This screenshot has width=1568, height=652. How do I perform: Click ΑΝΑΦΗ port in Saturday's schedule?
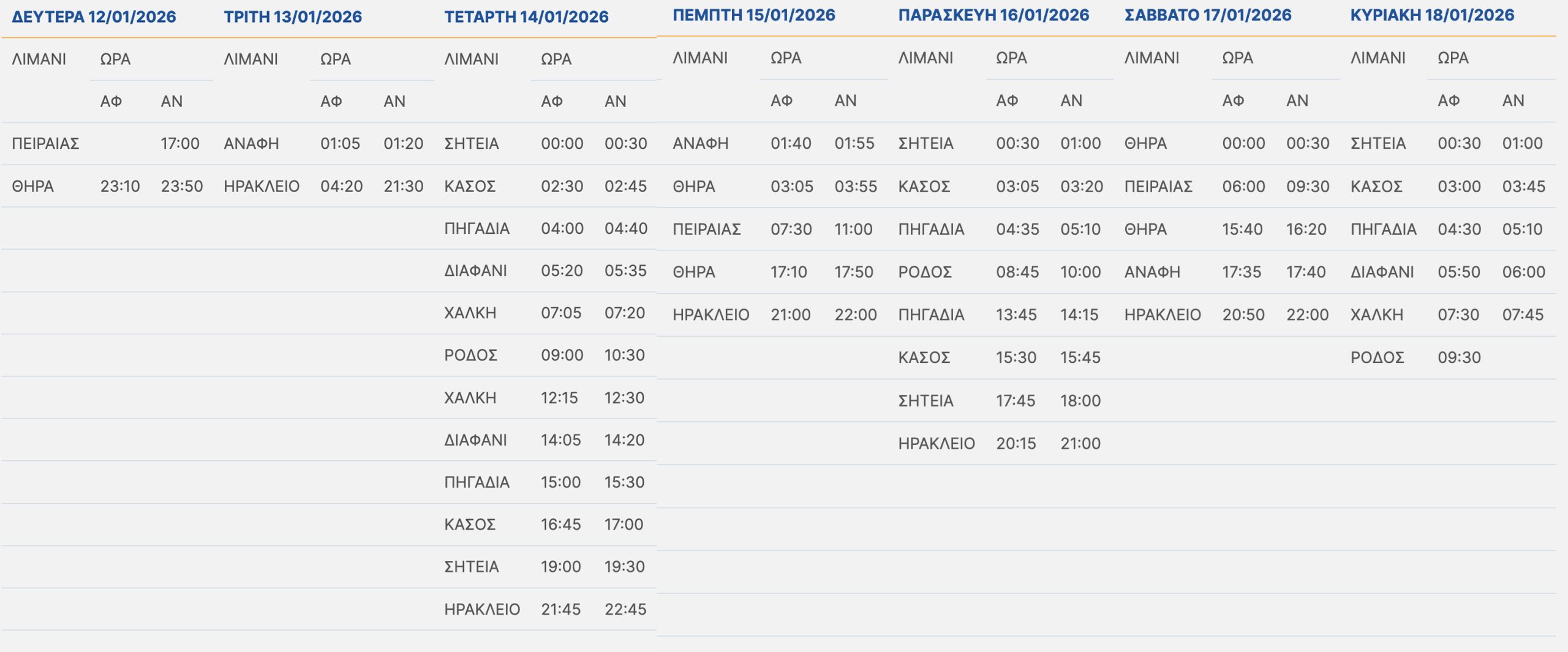click(1151, 272)
